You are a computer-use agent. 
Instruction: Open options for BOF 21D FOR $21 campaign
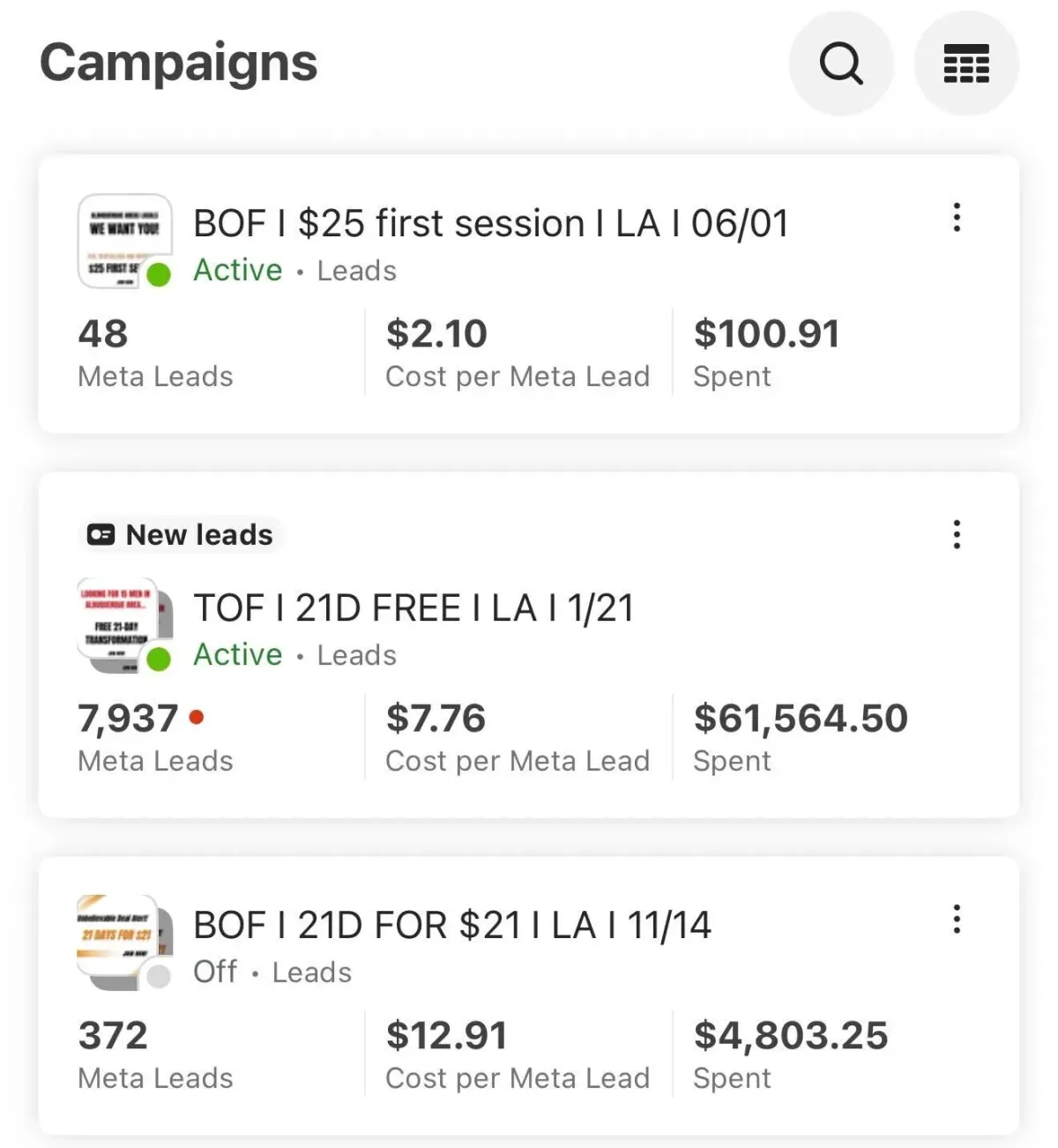pos(957,920)
